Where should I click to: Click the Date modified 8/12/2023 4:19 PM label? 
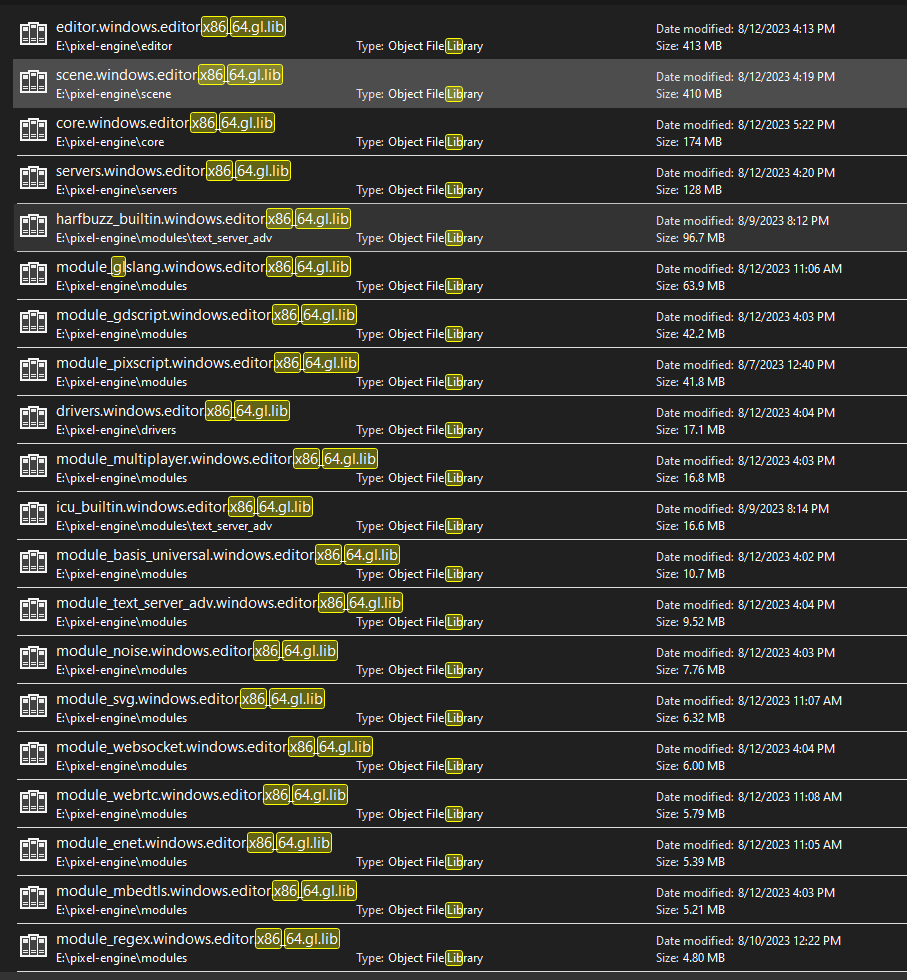(744, 77)
